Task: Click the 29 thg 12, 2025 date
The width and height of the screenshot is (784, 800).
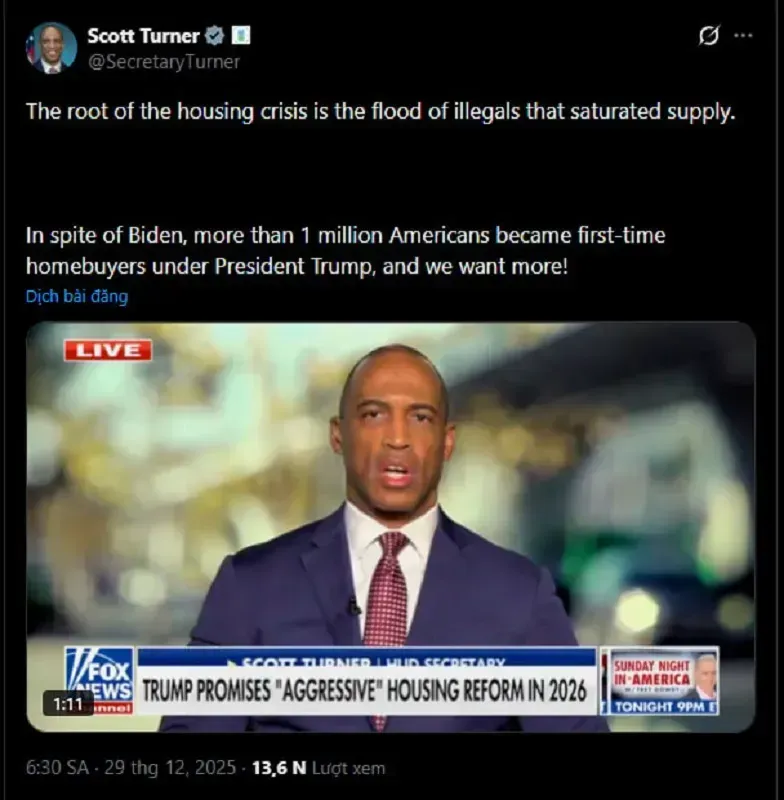Action: click(170, 768)
